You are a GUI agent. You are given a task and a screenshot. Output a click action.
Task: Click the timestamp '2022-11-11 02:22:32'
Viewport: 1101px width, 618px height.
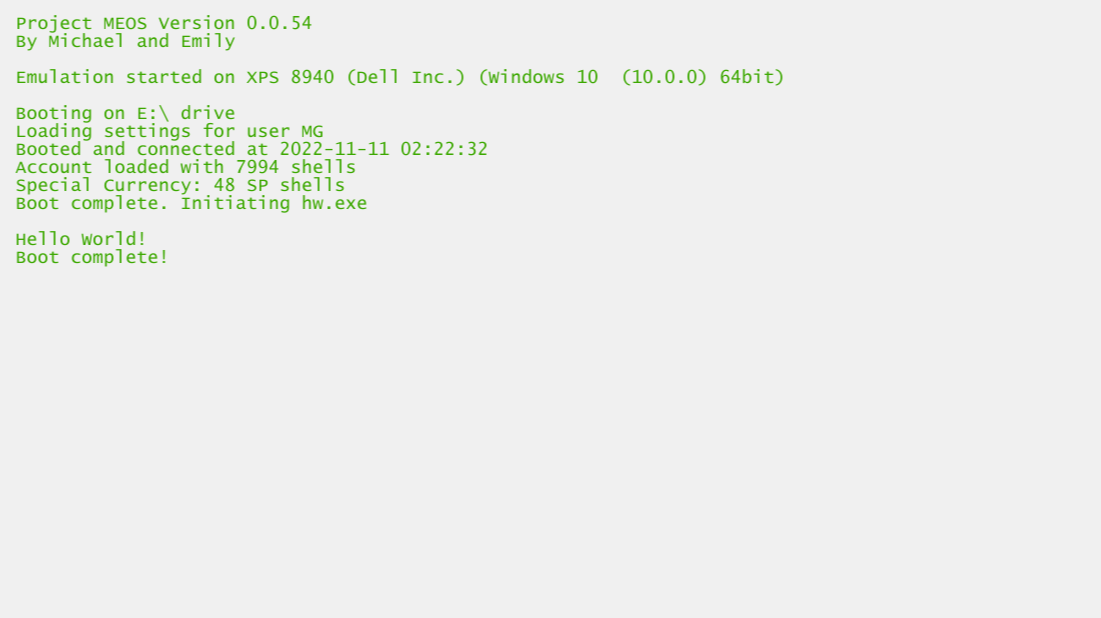(383, 150)
